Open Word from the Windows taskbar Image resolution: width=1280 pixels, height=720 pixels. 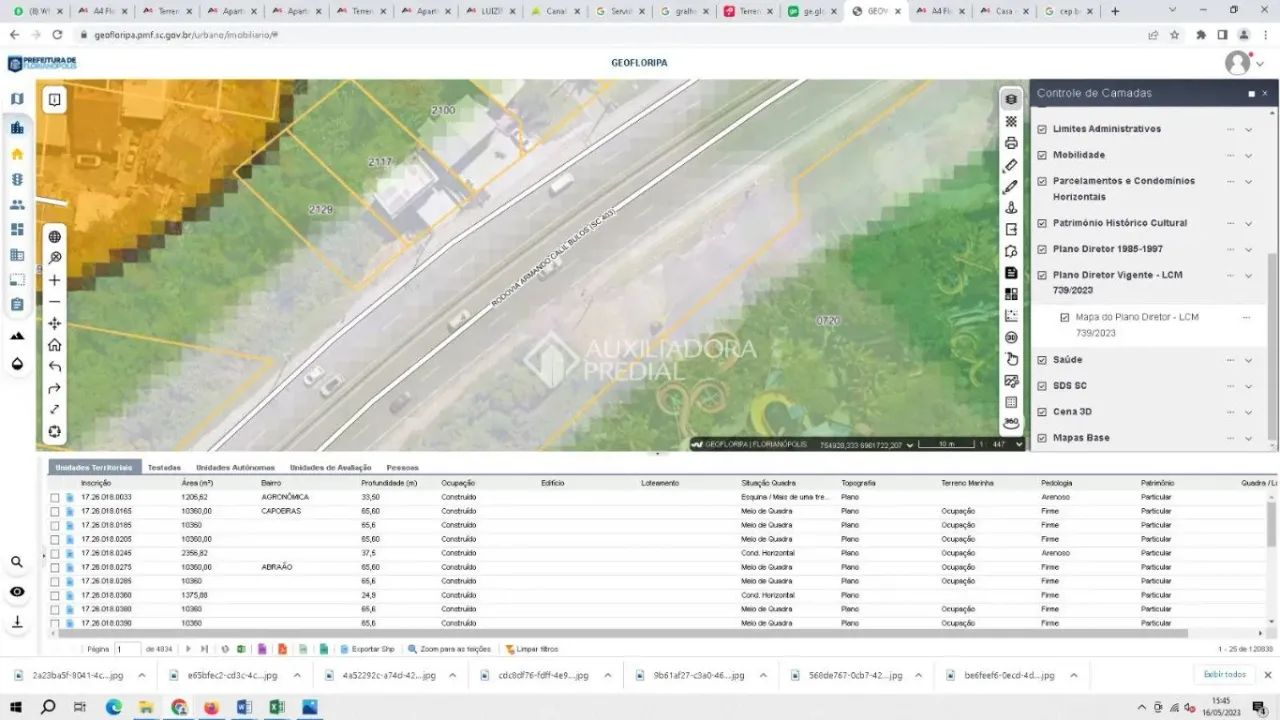(244, 707)
